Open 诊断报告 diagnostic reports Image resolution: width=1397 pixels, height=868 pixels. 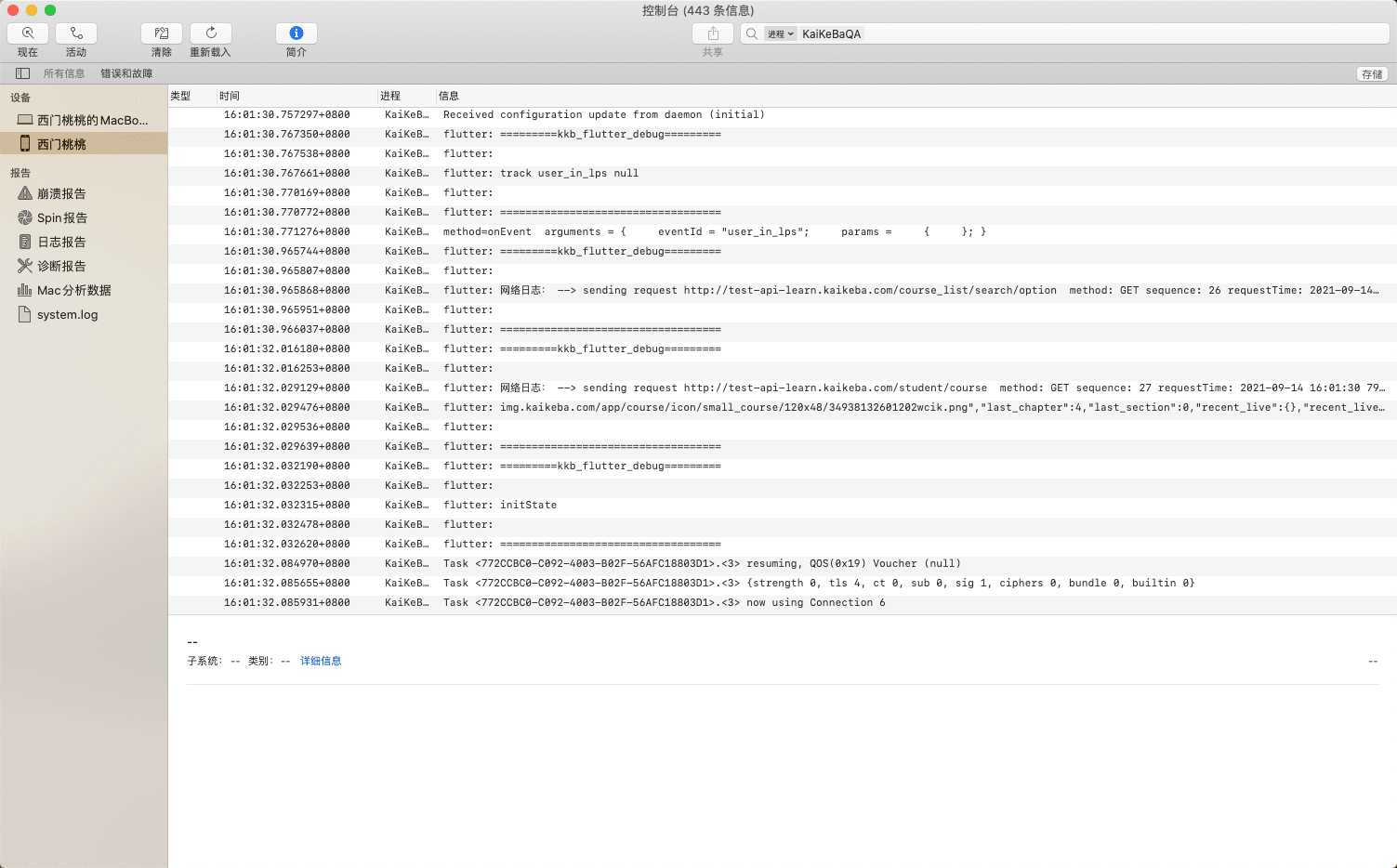pyautogui.click(x=61, y=266)
